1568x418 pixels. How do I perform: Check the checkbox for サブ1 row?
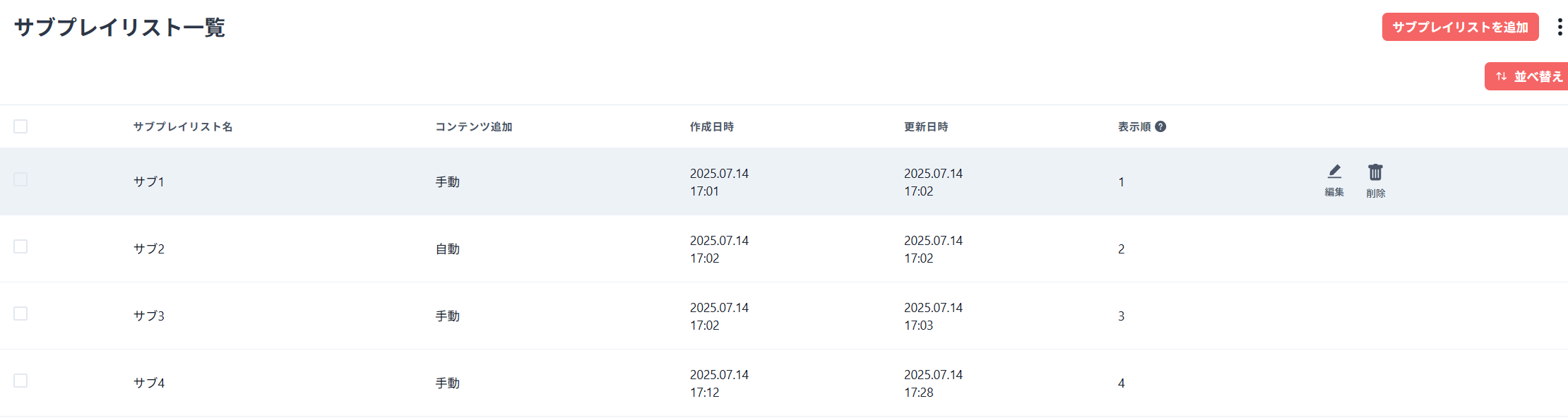tap(20, 179)
